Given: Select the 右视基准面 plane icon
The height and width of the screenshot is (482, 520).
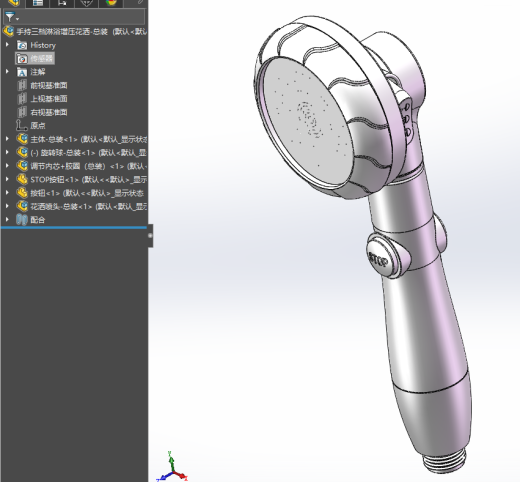Looking at the screenshot, I should tap(22, 112).
